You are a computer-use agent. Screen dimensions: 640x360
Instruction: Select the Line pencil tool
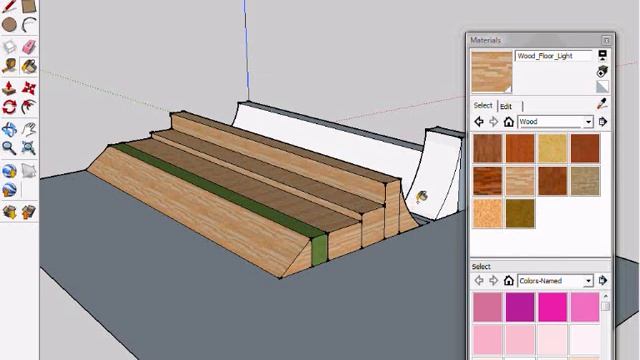[x=9, y=6]
